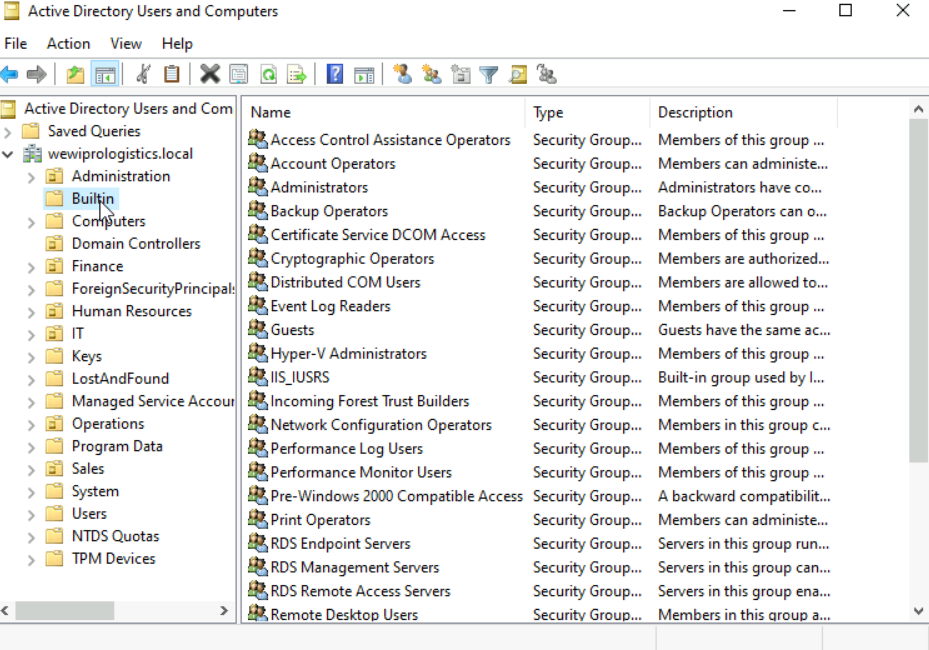This screenshot has width=929, height=650.
Task: Open the File menu
Action: (x=15, y=44)
